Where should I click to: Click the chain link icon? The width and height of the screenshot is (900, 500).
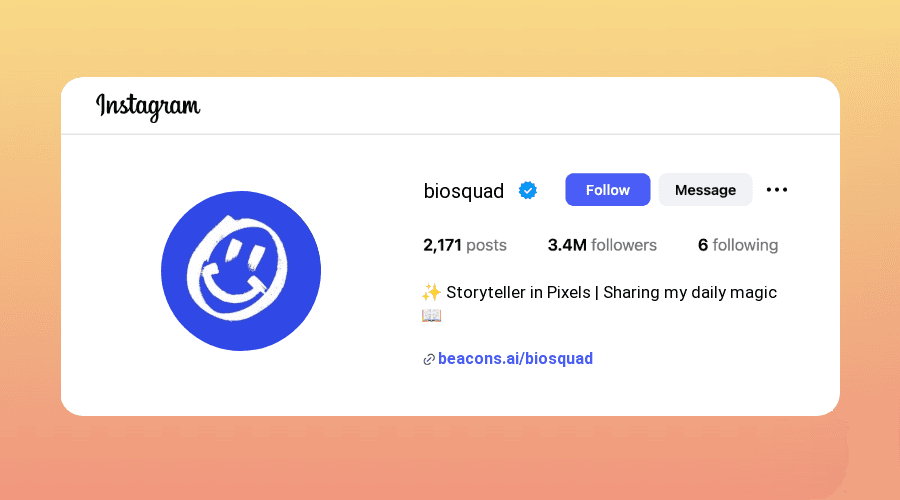pos(429,359)
